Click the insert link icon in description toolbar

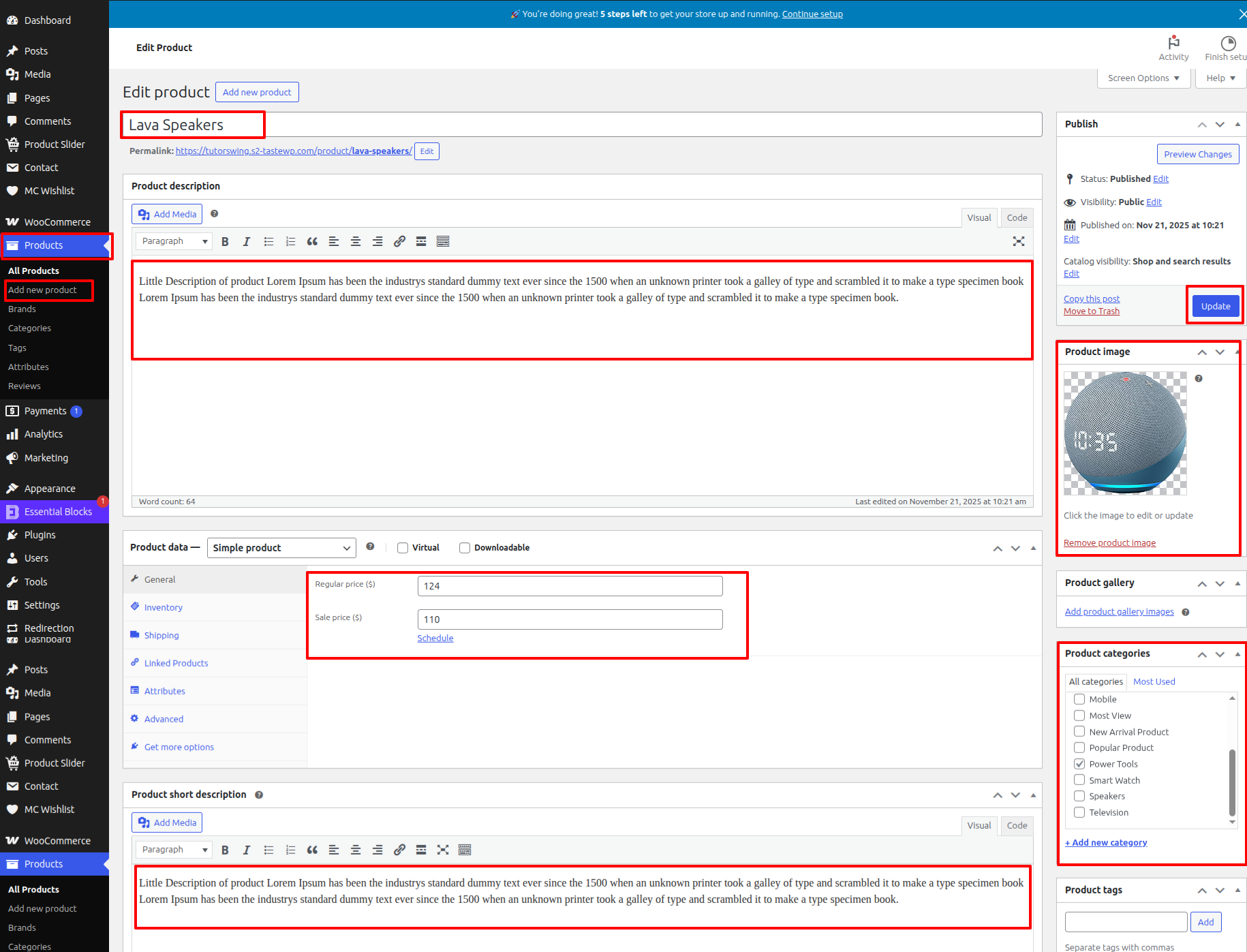399,241
